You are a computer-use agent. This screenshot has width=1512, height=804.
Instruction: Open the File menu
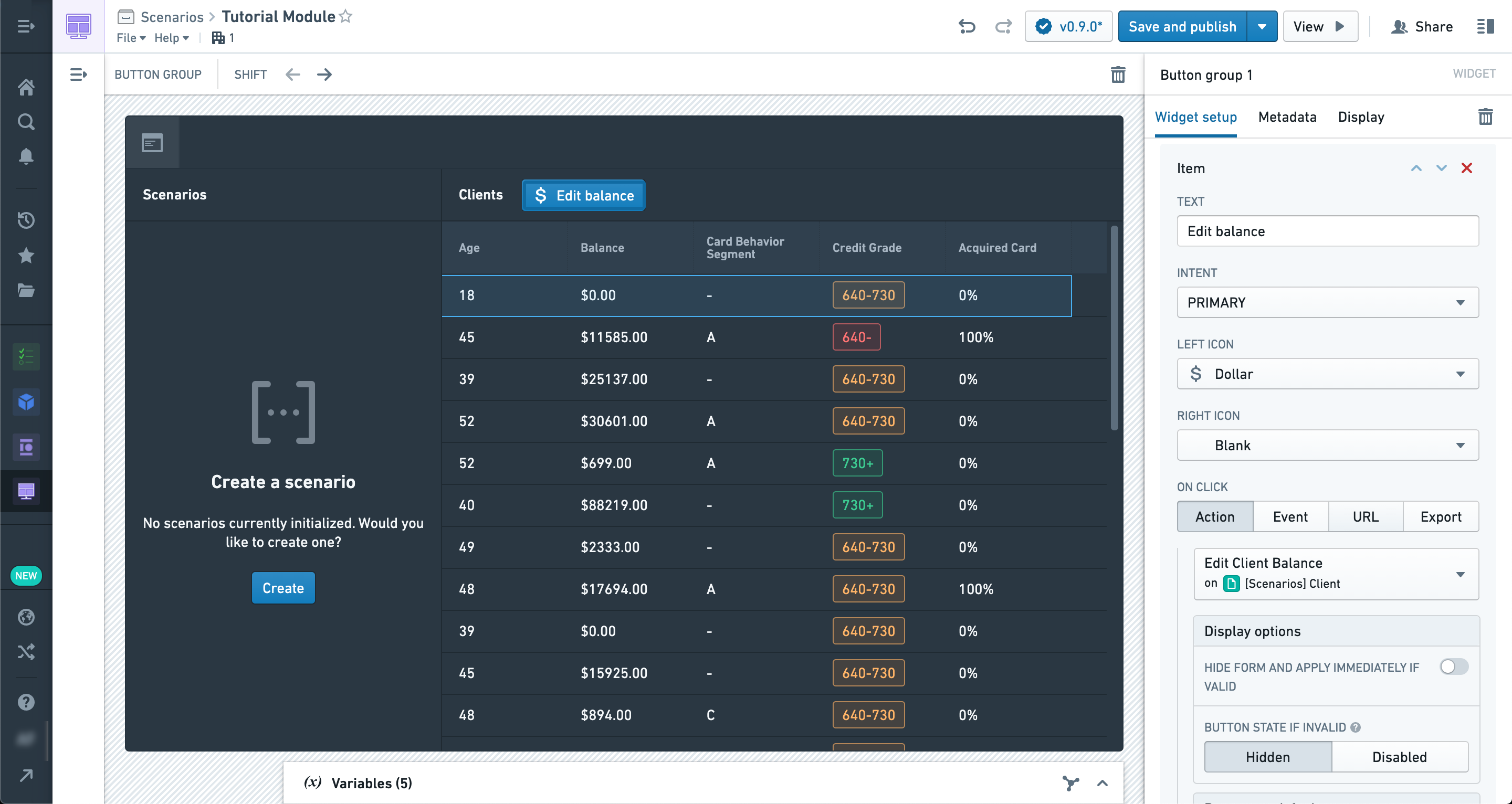pos(131,38)
